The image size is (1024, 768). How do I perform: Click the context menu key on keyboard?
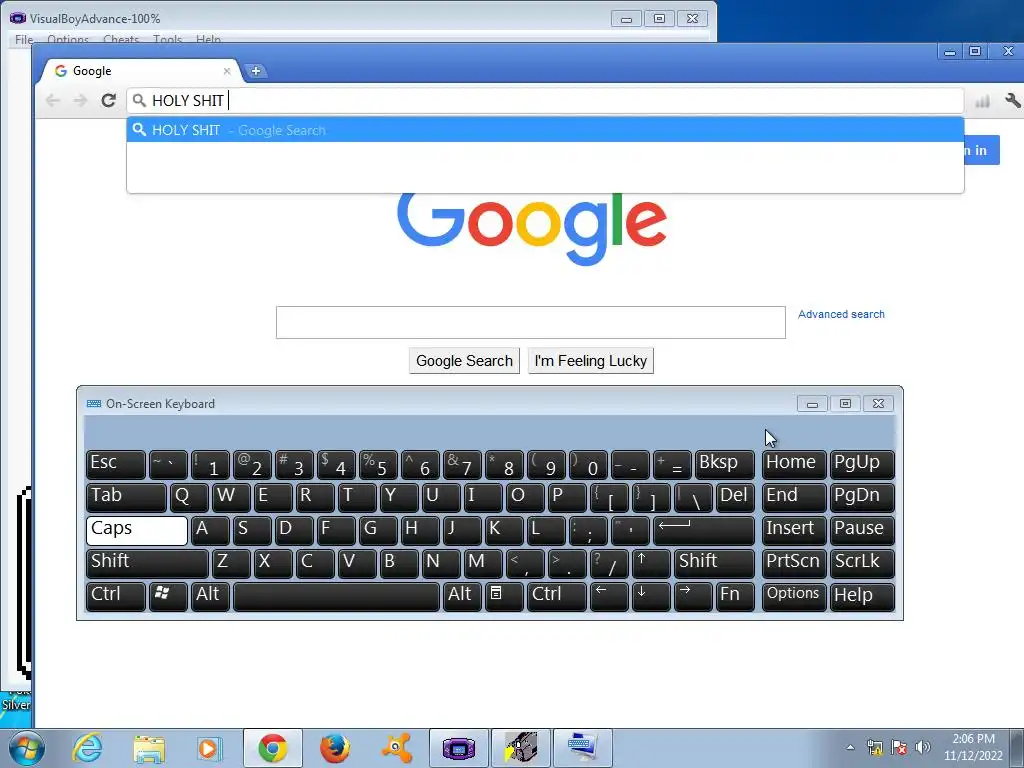tap(504, 596)
